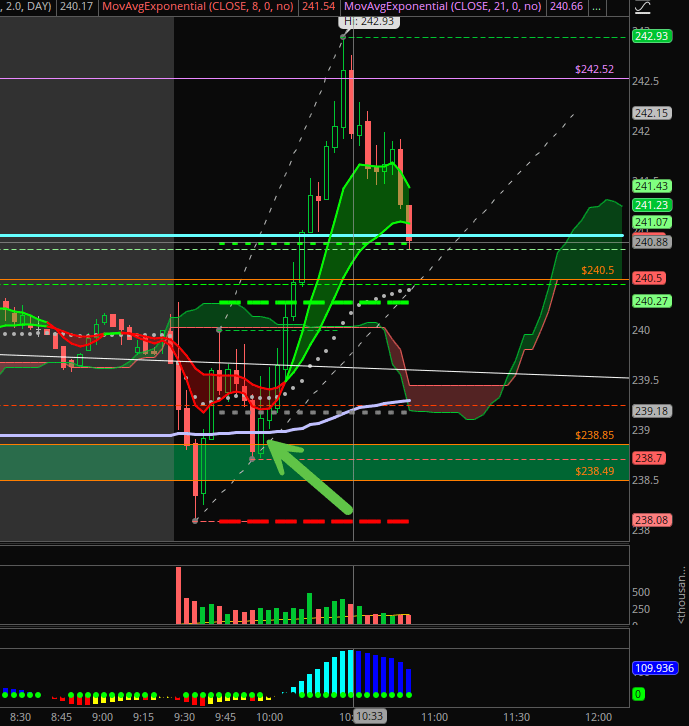689x726 pixels.
Task: Click the green 242.93 price axis tag
Action: (x=650, y=37)
